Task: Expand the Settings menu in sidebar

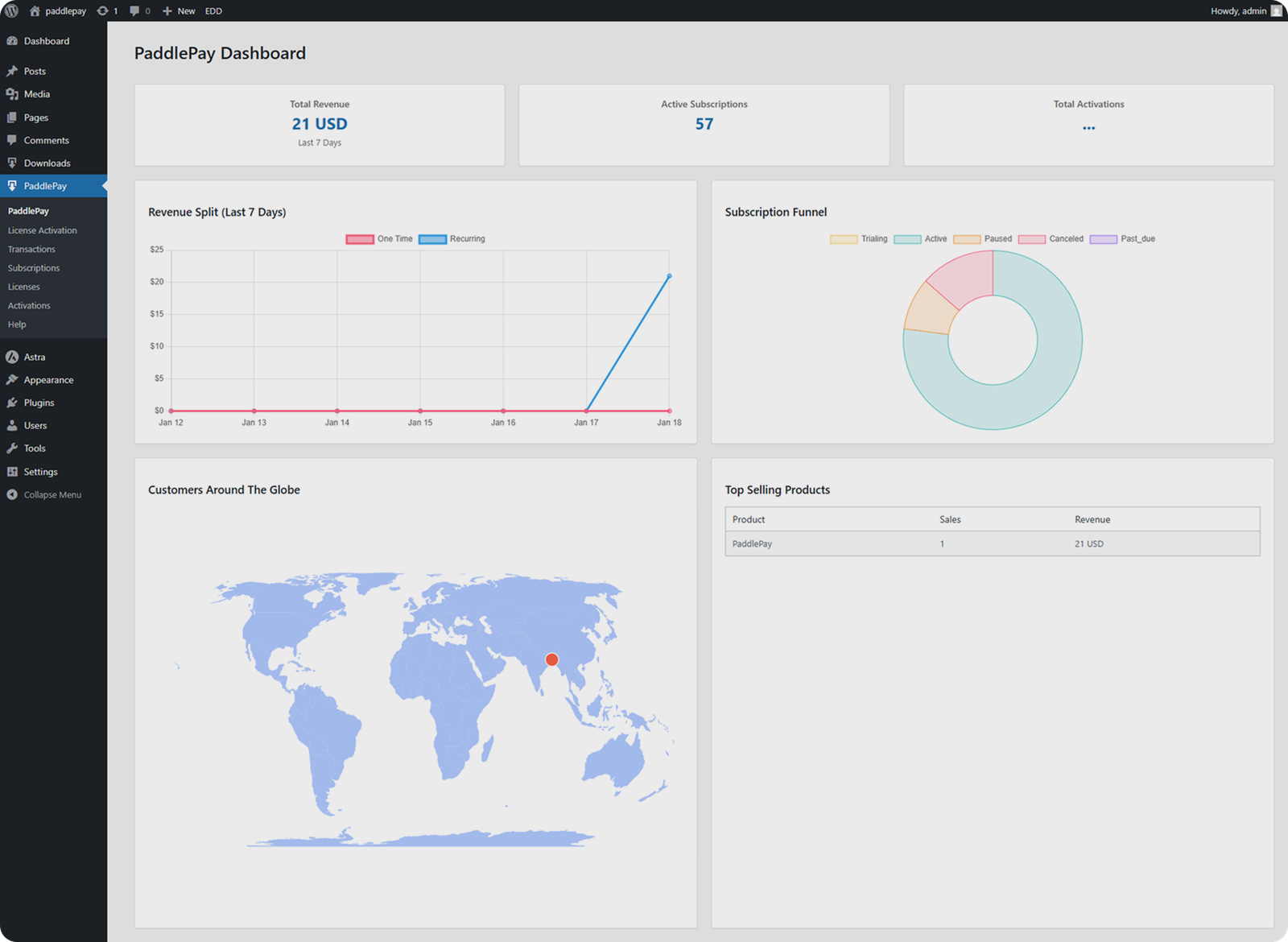Action: 40,472
